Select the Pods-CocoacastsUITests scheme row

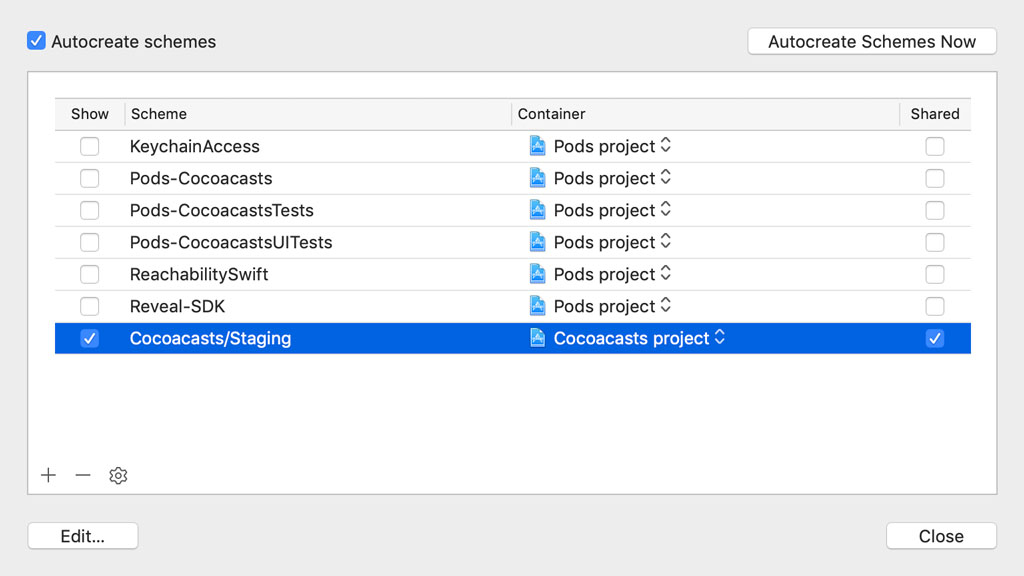[300, 242]
